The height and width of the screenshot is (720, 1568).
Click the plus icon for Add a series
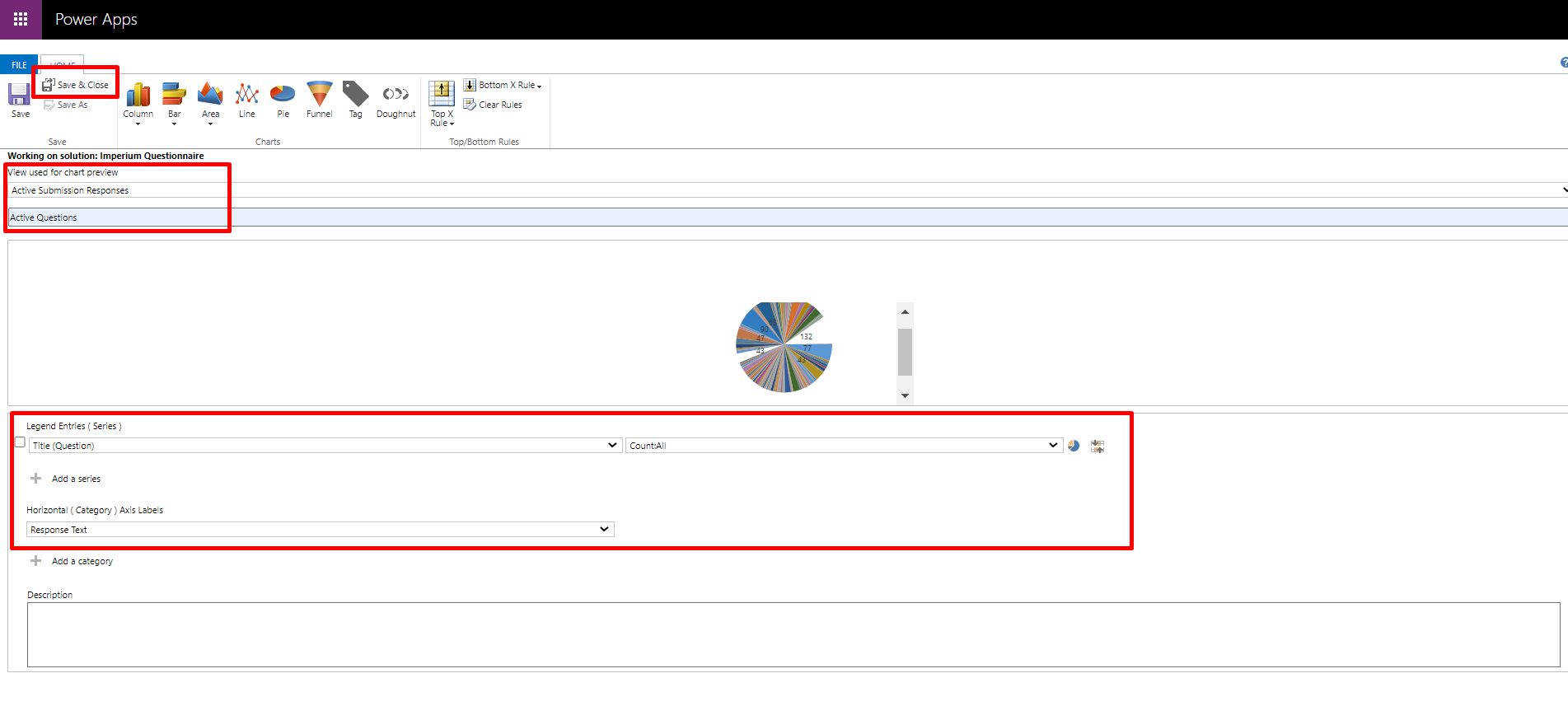[x=35, y=479]
